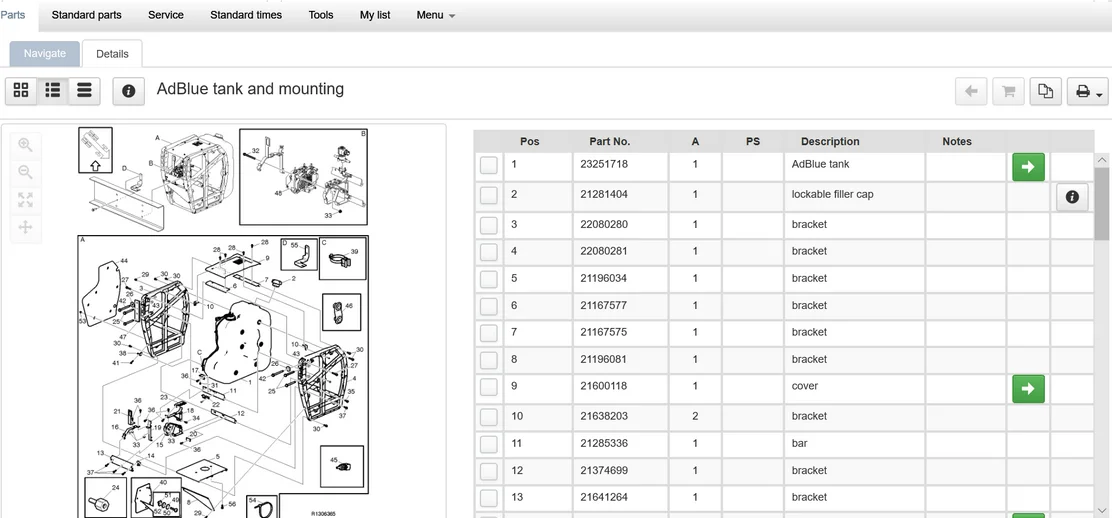
Task: Zoom out of the parts diagram
Action: 26,172
